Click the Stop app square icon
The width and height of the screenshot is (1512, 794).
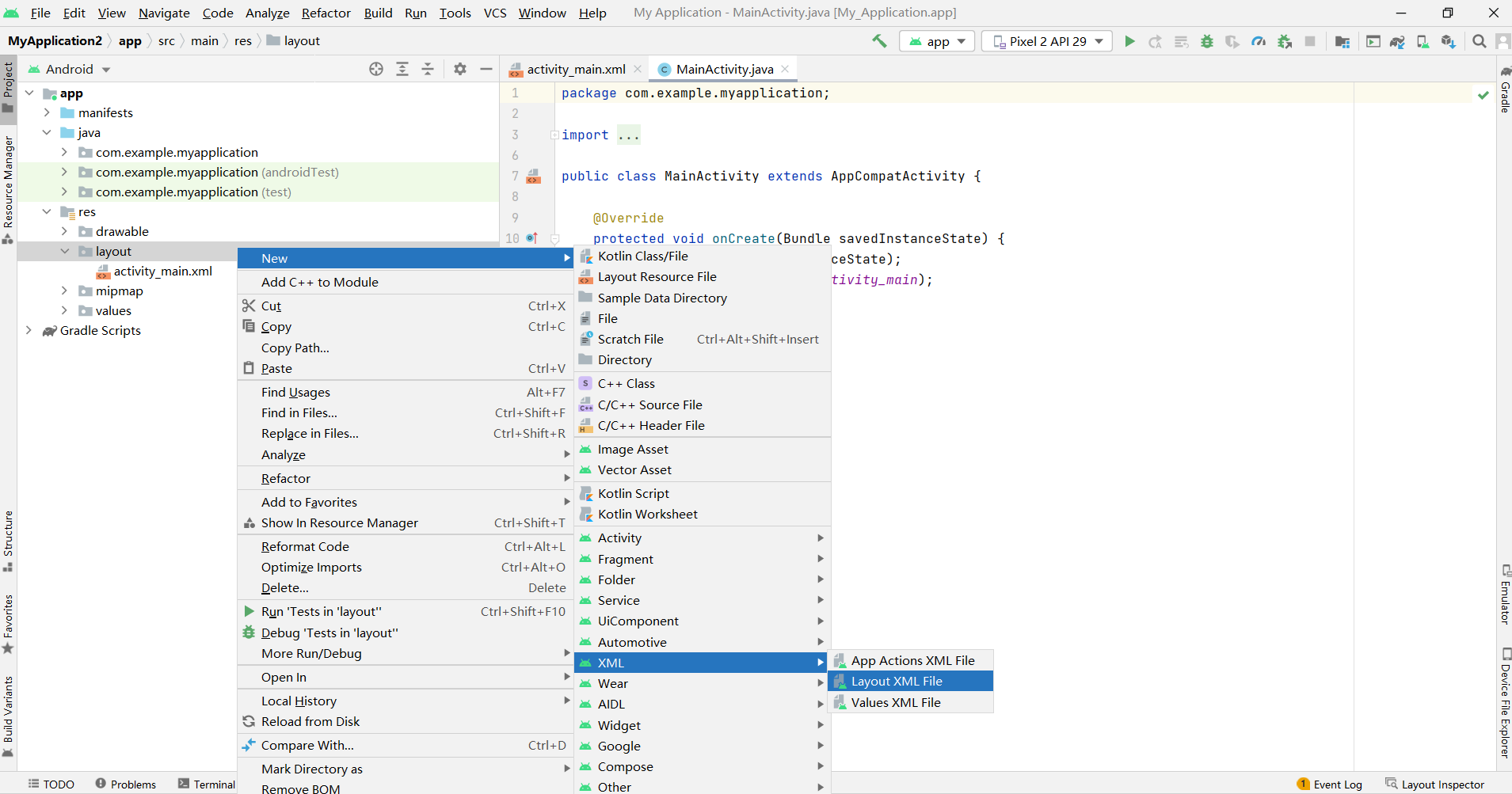[1310, 41]
